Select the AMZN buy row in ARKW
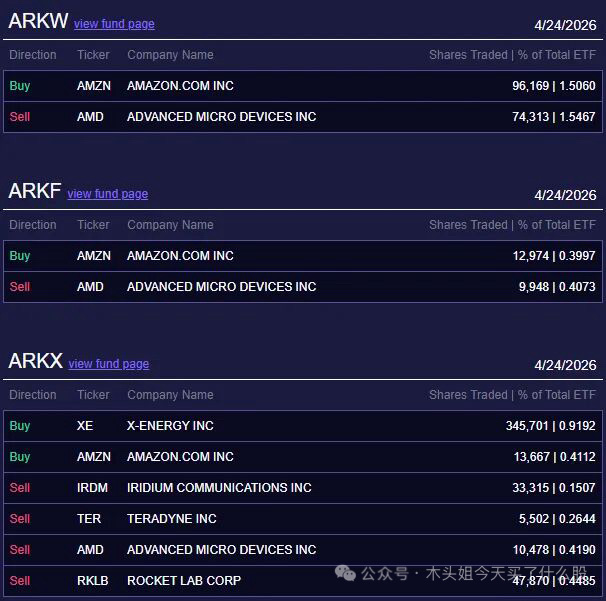606x601 pixels. pos(302,86)
